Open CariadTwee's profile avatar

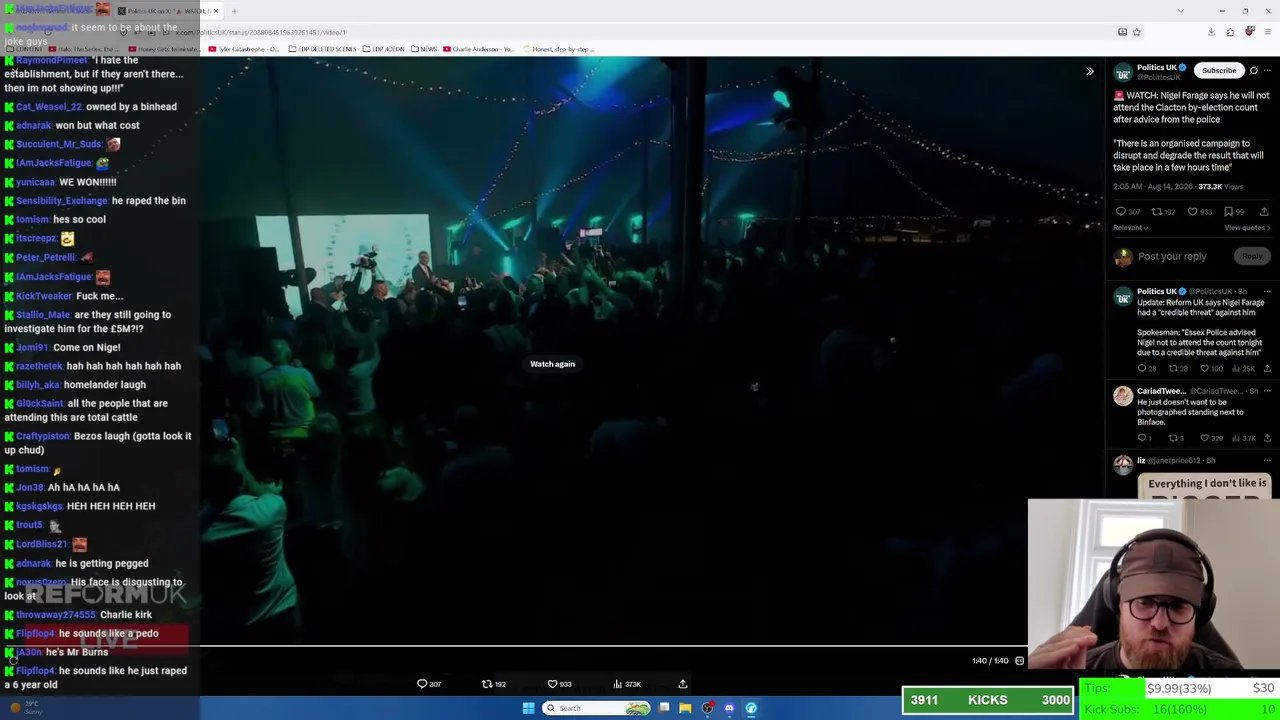tap(1123, 396)
